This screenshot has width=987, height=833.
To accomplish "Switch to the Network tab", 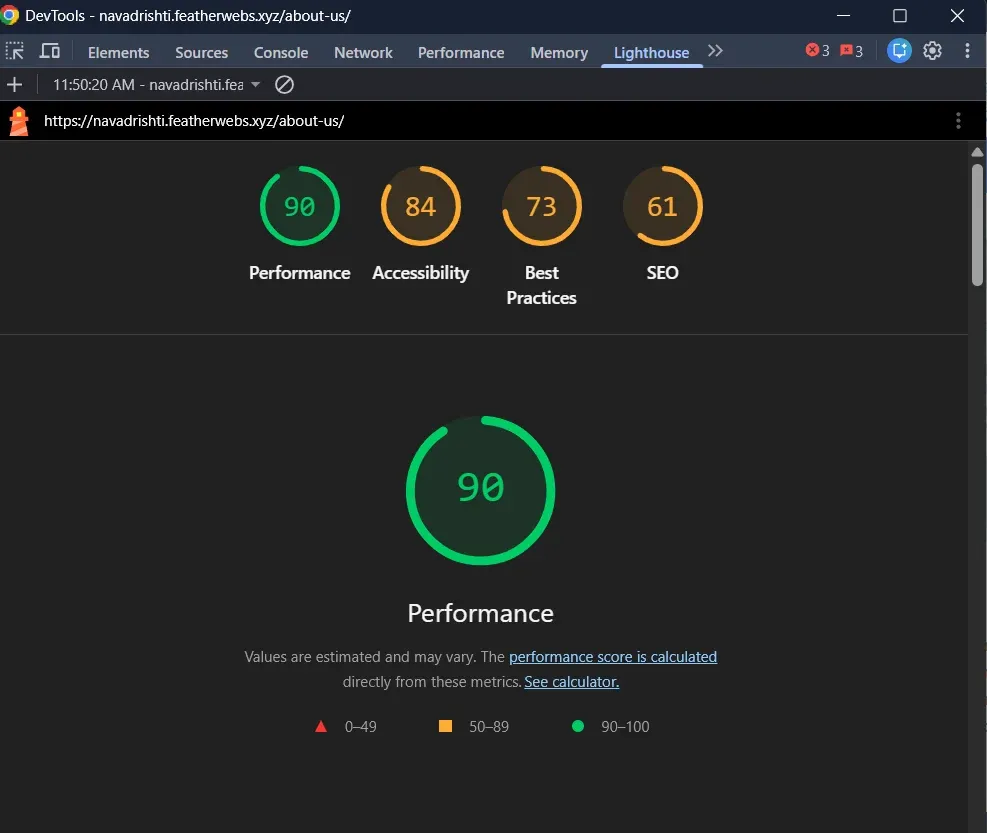I will click(363, 53).
